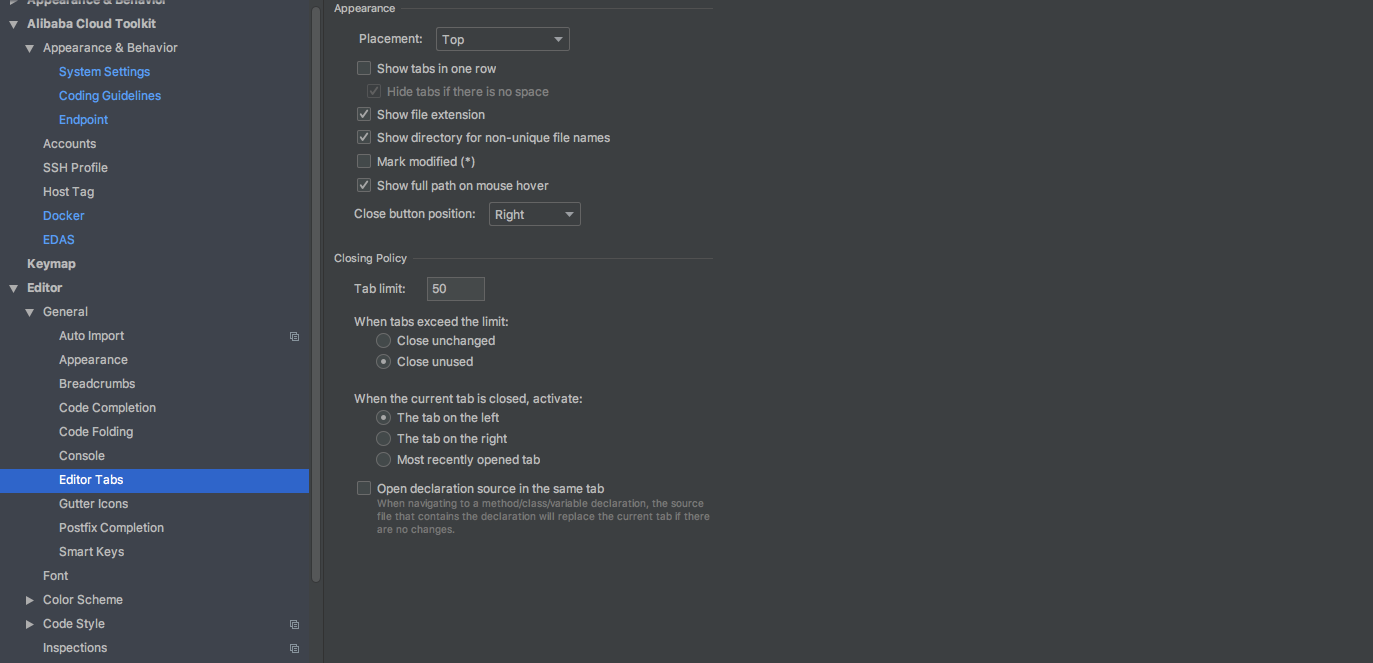The width and height of the screenshot is (1373, 663).
Task: Expand the Color Scheme tree node
Action: (30, 600)
